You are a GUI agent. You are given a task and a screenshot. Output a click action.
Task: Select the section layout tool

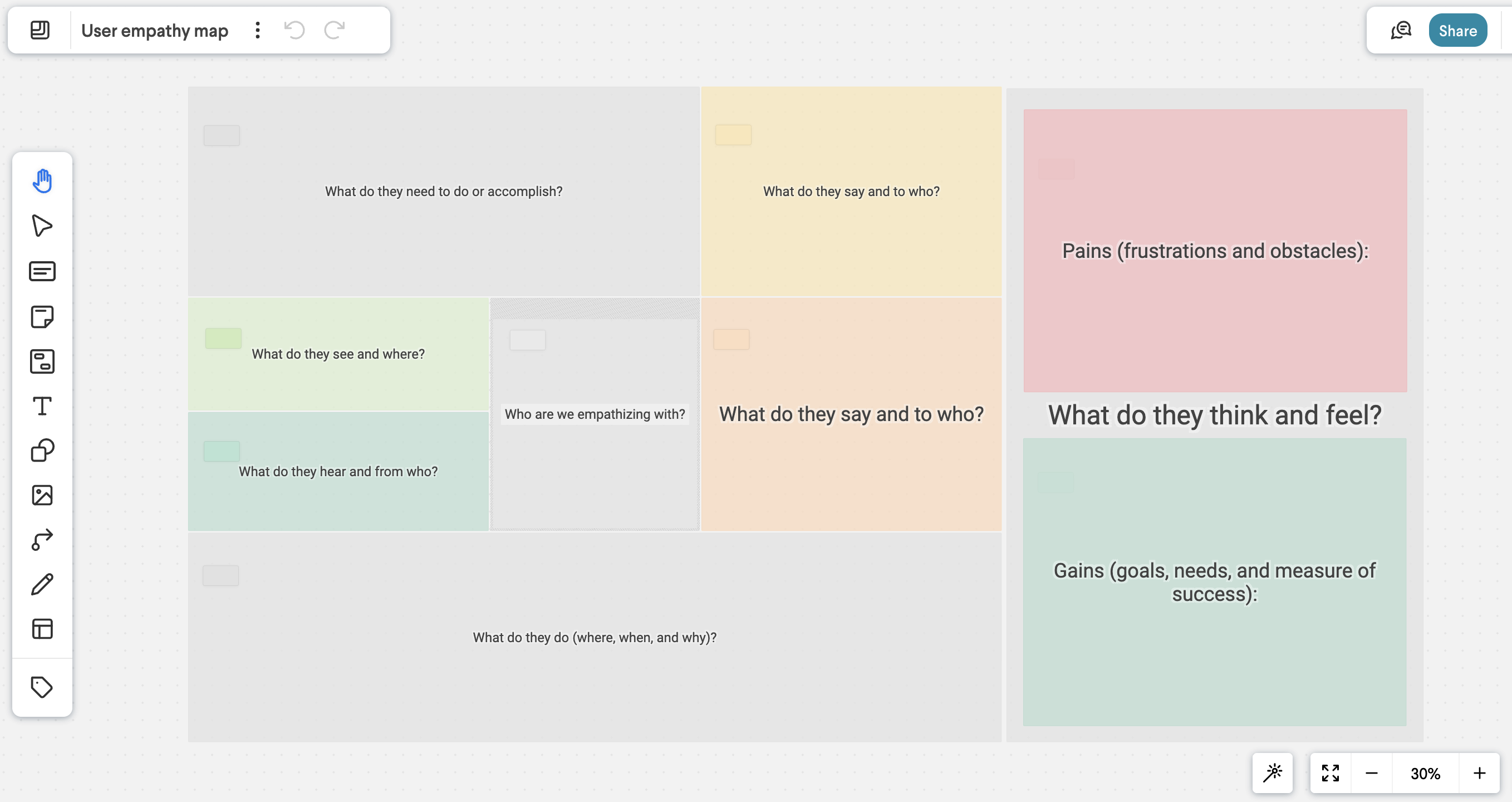[42, 361]
